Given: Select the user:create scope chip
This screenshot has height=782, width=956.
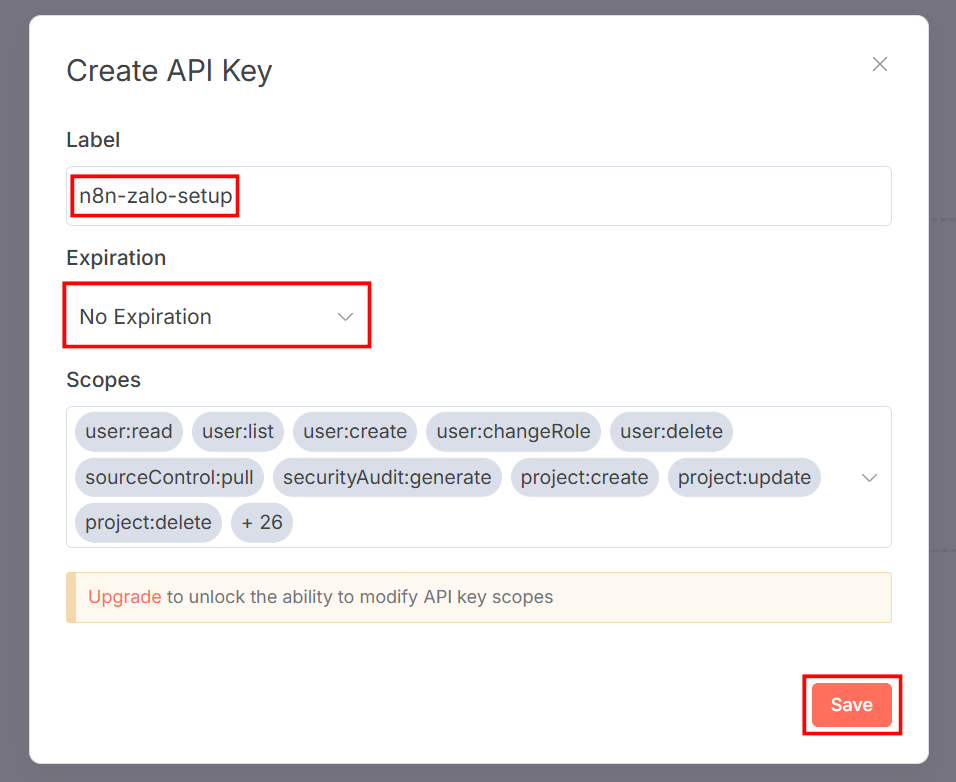Looking at the screenshot, I should 354,431.
